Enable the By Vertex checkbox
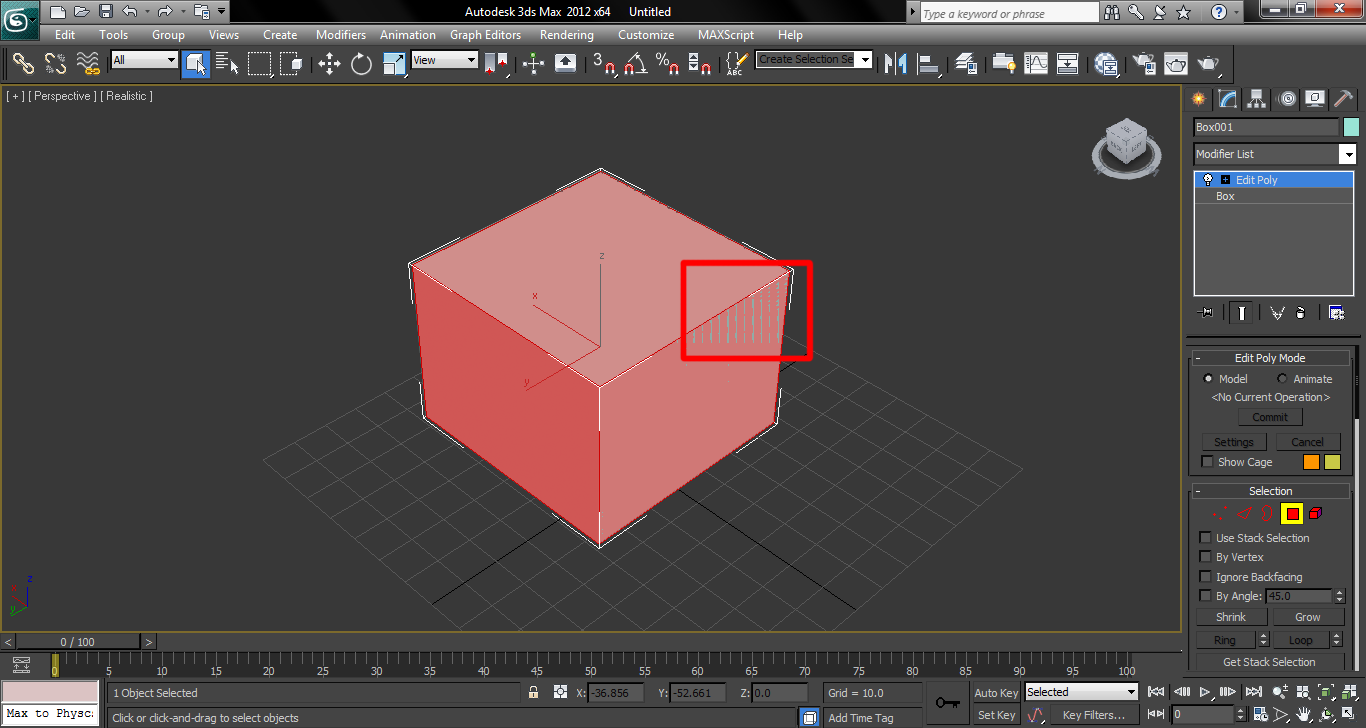The width and height of the screenshot is (1366, 728). [1206, 557]
